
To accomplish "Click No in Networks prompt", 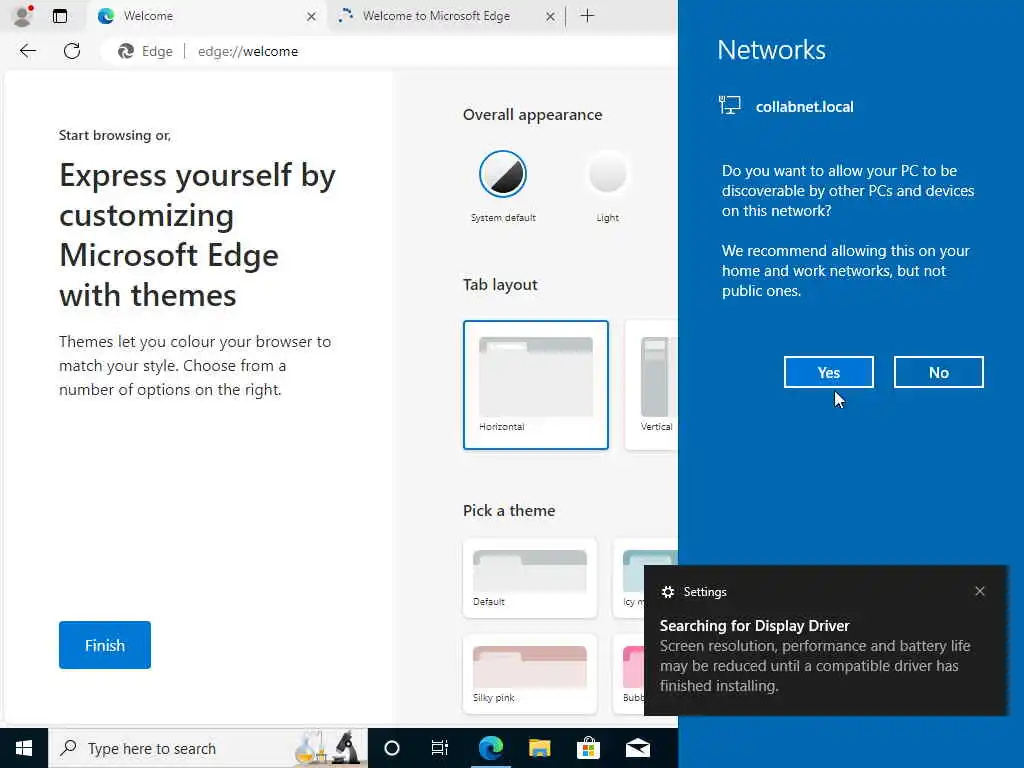I will (x=938, y=372).
